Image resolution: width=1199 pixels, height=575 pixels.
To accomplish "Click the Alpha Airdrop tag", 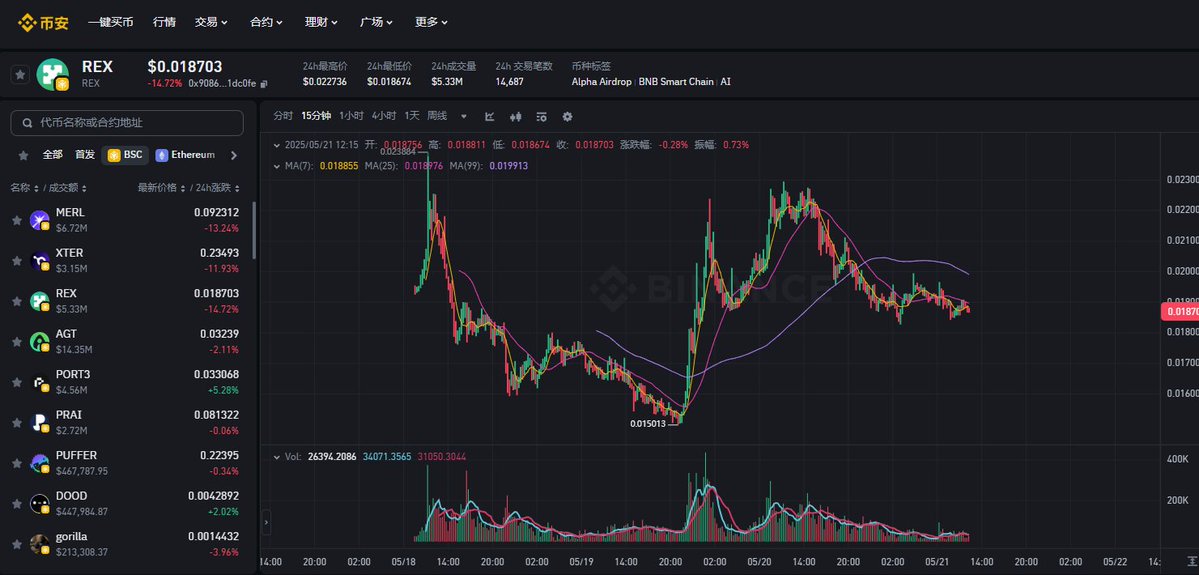I will pyautogui.click(x=603, y=82).
